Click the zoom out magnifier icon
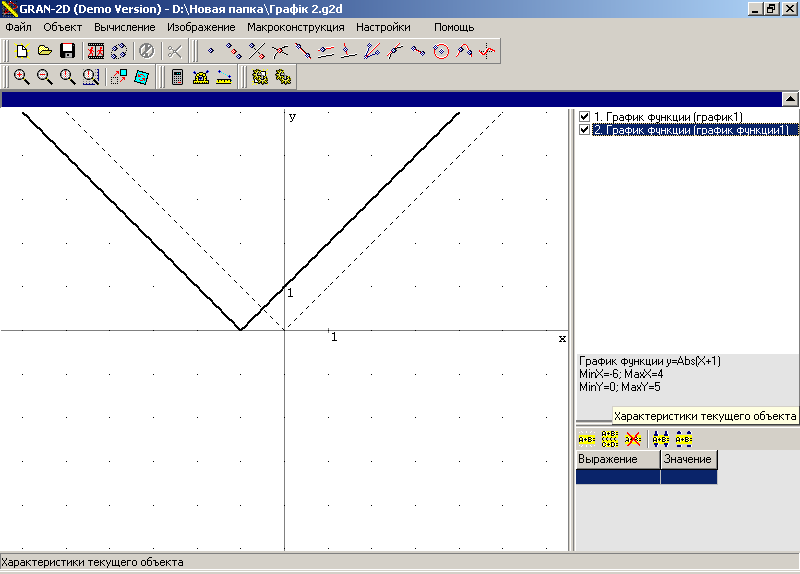The width and height of the screenshot is (800, 574). tap(44, 77)
